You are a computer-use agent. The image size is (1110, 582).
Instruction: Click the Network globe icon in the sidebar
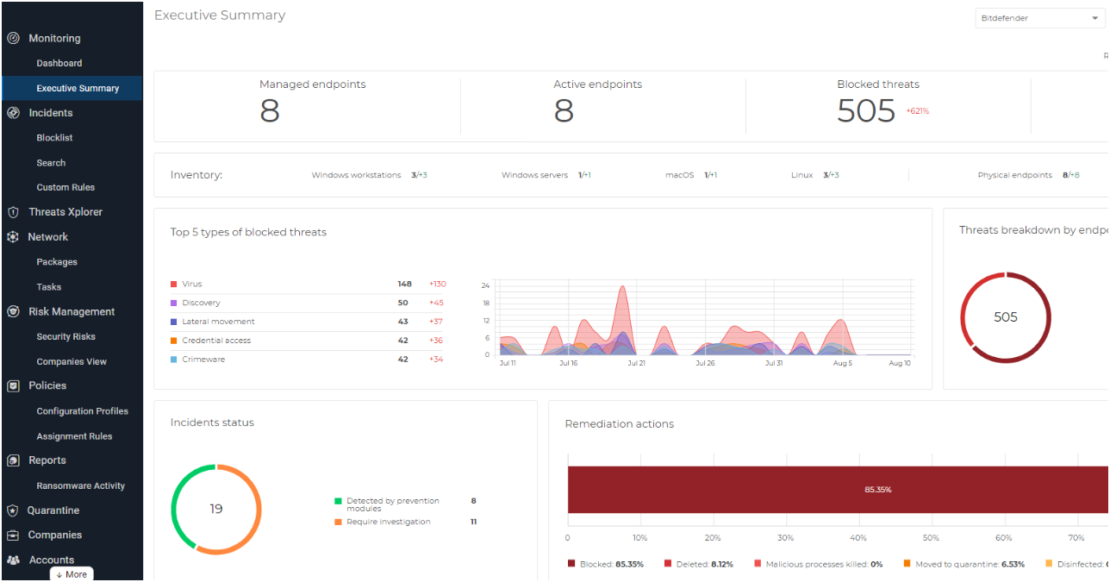(x=11, y=236)
